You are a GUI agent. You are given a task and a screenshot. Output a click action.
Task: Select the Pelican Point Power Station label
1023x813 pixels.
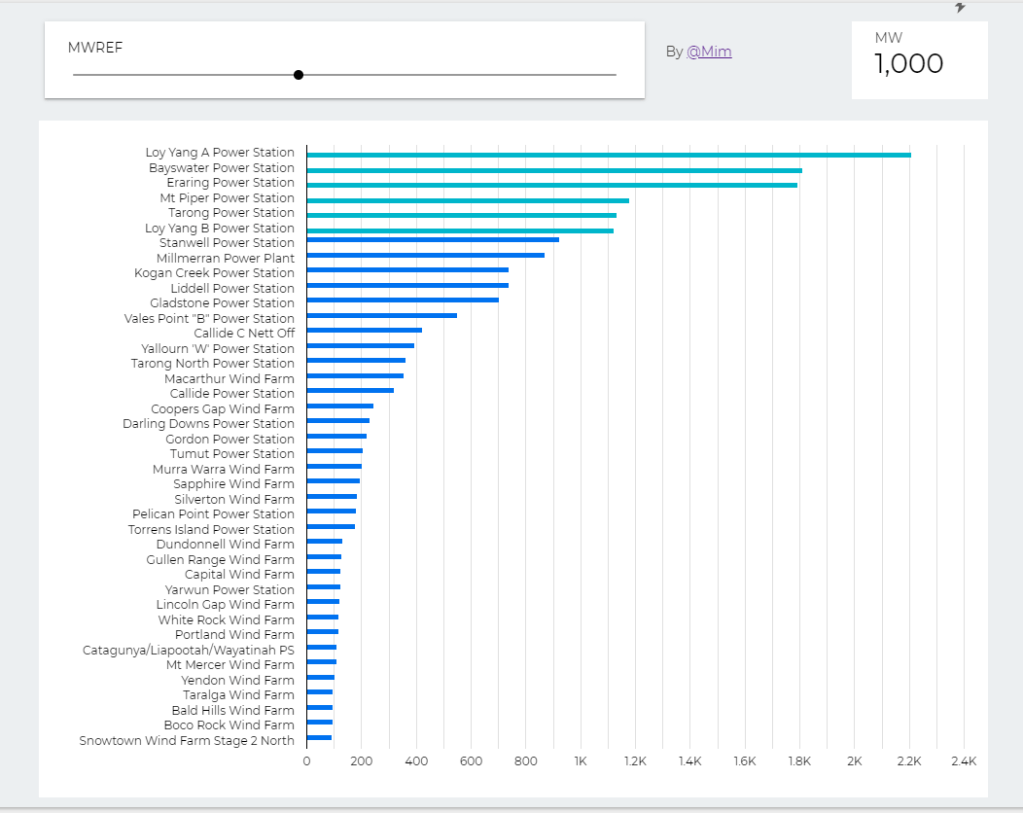pos(213,514)
